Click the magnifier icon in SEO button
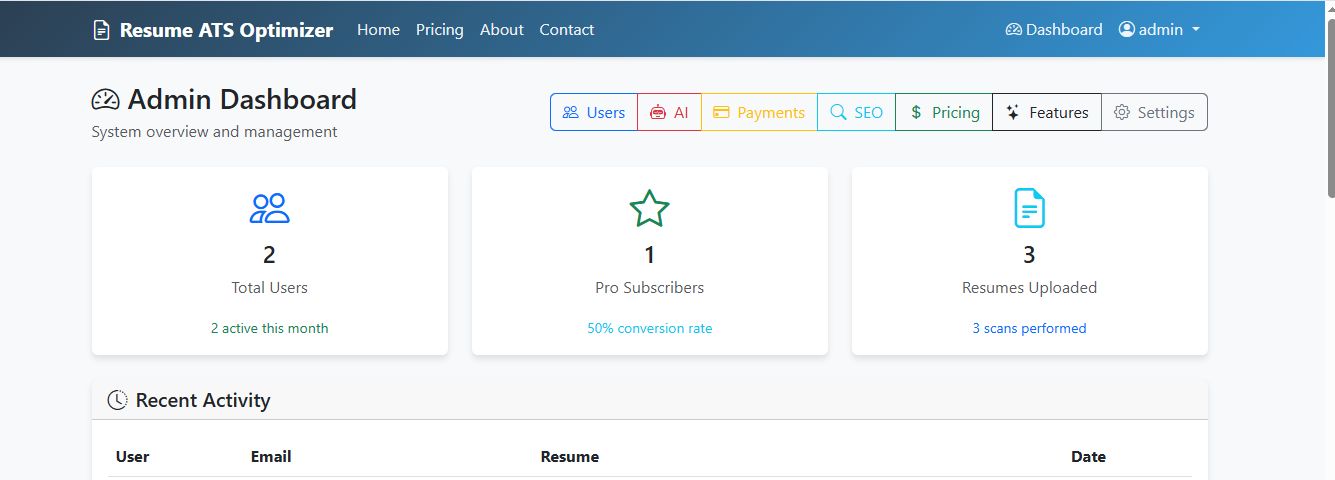 [x=838, y=112]
